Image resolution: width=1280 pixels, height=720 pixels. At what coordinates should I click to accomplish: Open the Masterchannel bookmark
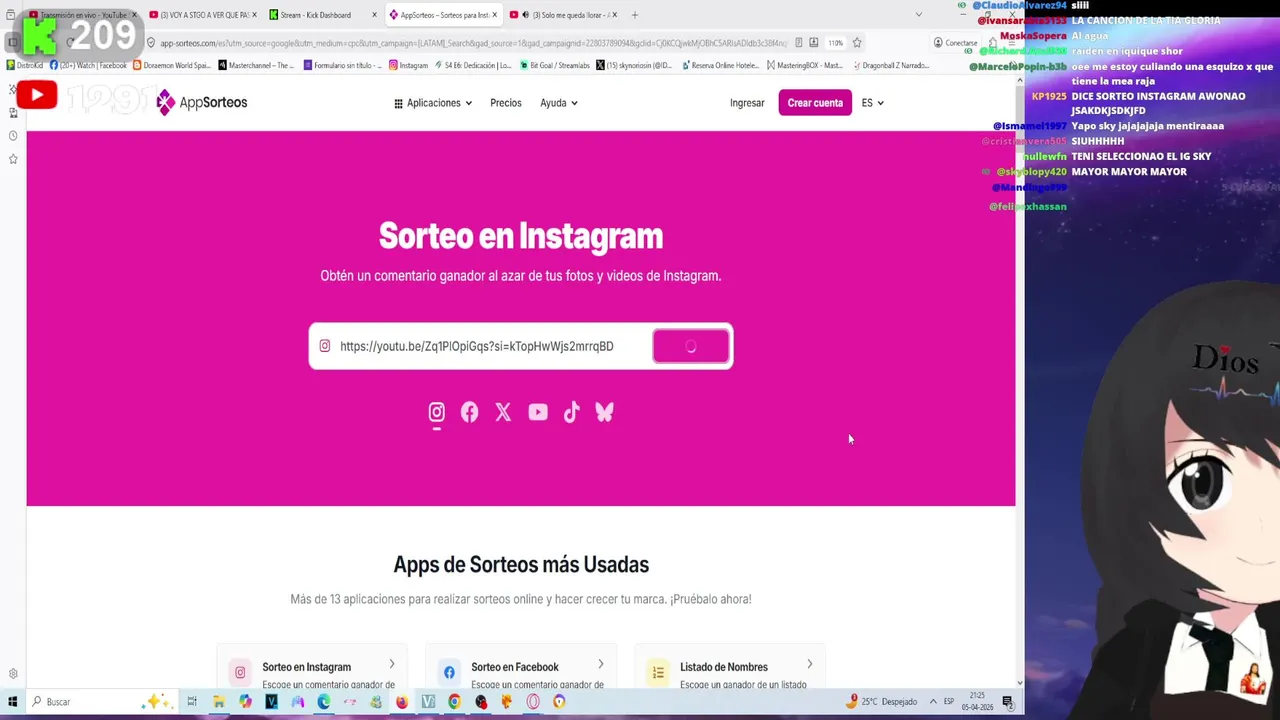[x=256, y=65]
